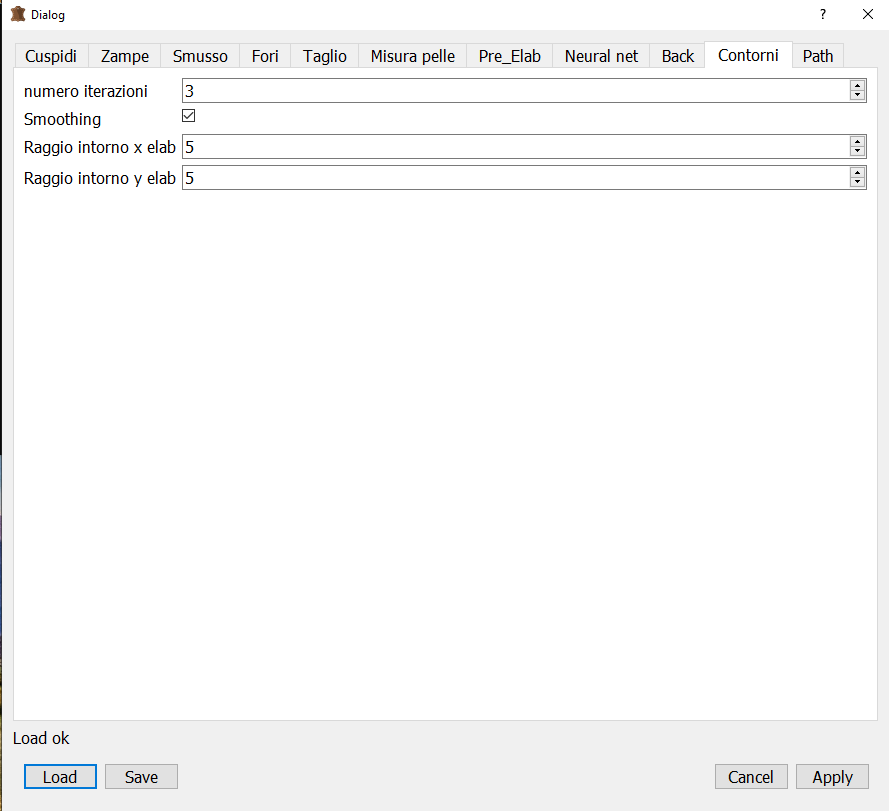Image resolution: width=889 pixels, height=811 pixels.
Task: Decrease Raggio intorno x elab value
Action: click(x=857, y=152)
